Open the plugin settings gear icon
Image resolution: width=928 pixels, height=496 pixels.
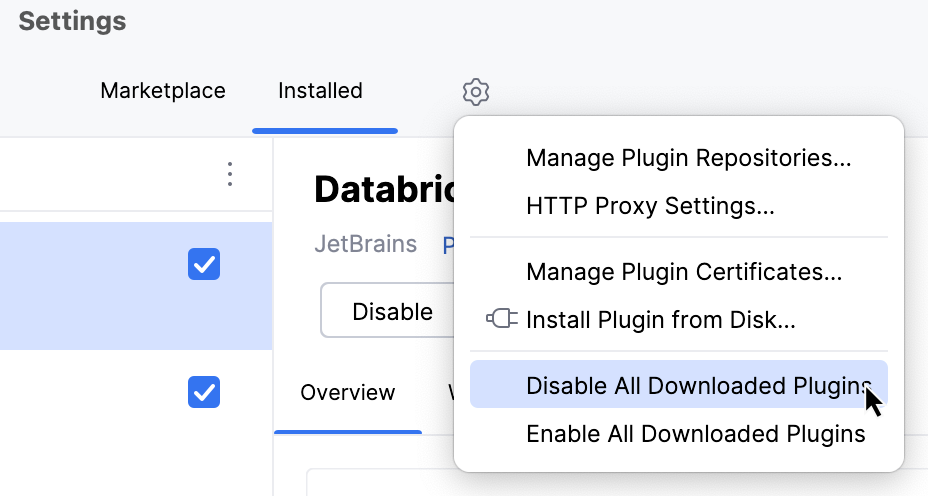click(x=476, y=92)
